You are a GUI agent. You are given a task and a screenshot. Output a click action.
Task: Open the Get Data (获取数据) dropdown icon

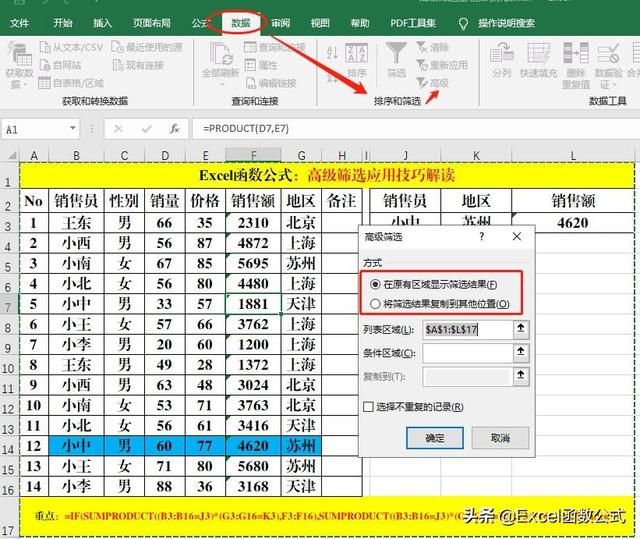tap(20, 54)
